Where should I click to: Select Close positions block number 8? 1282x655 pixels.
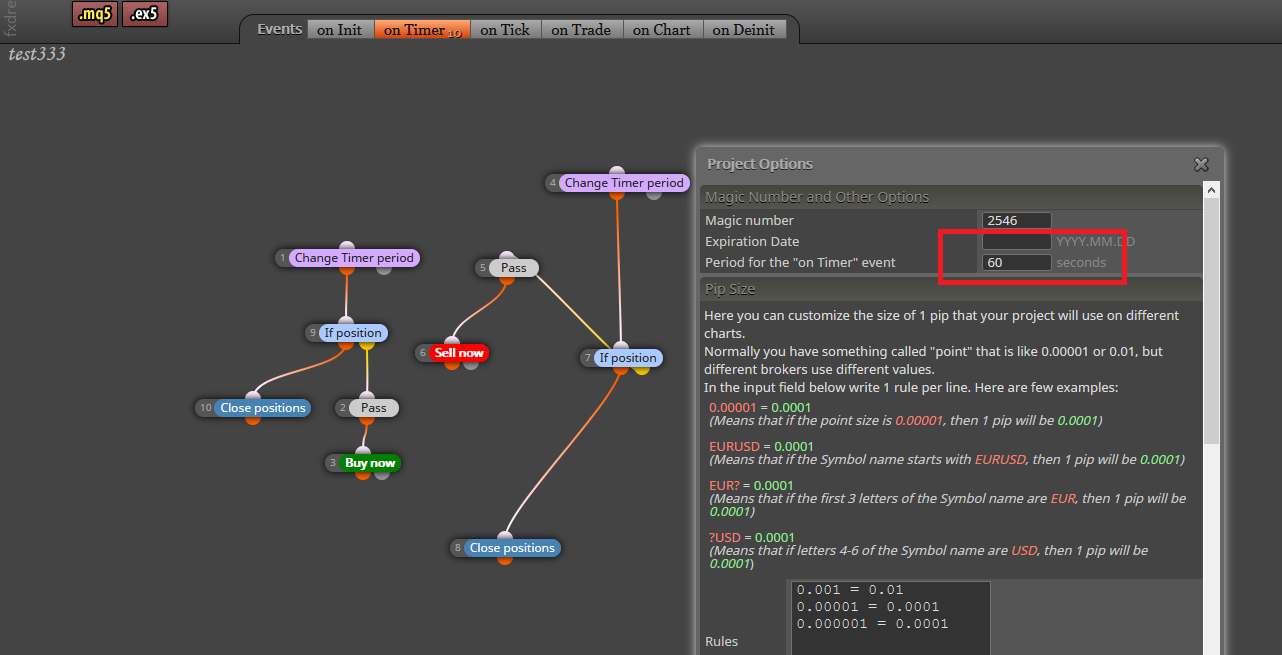click(512, 548)
